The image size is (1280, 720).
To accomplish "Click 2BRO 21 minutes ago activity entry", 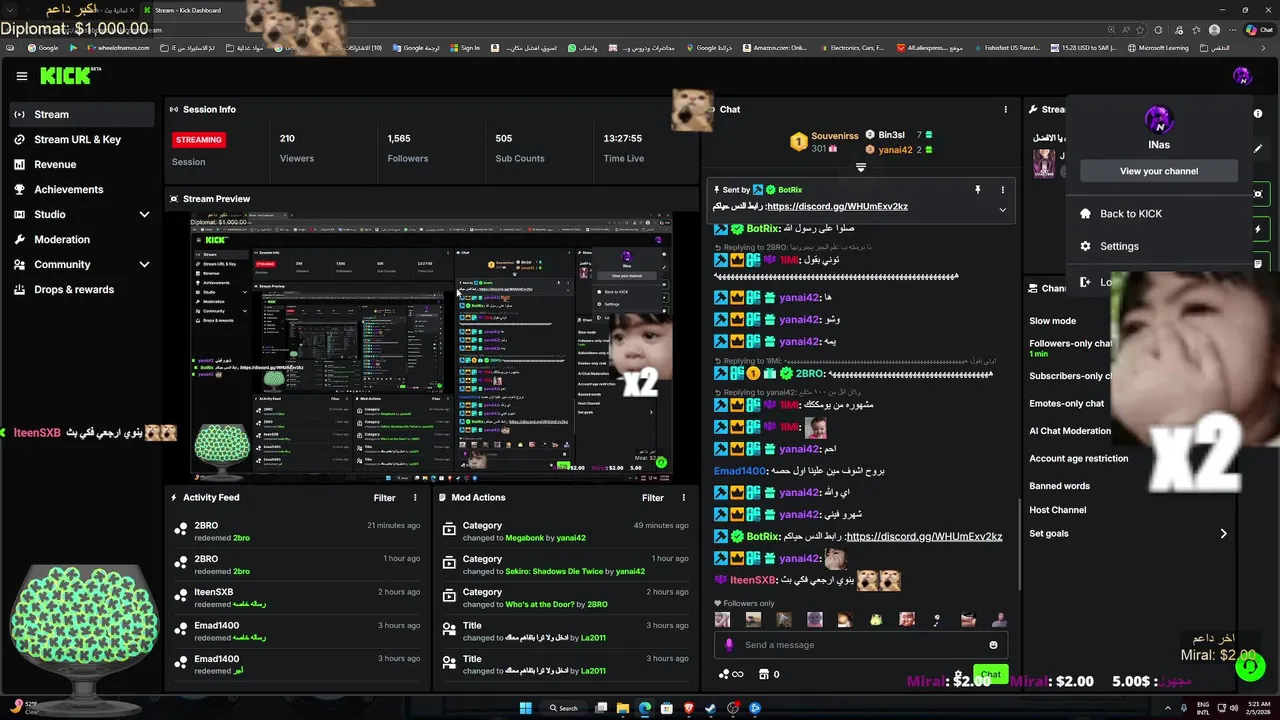I will 296,531.
